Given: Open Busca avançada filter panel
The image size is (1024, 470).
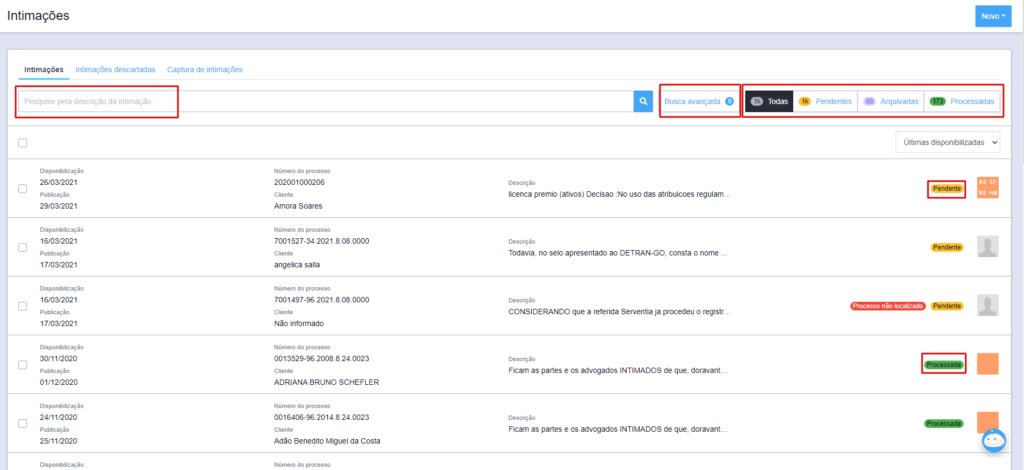Looking at the screenshot, I should click(x=699, y=101).
